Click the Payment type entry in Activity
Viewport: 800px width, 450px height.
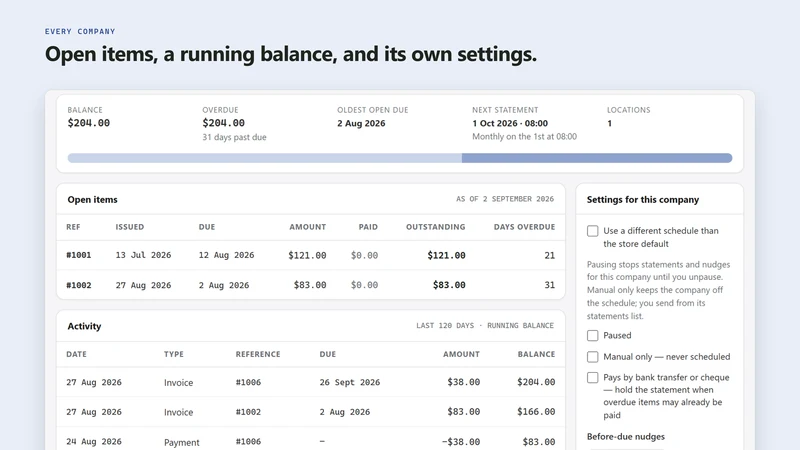point(182,442)
